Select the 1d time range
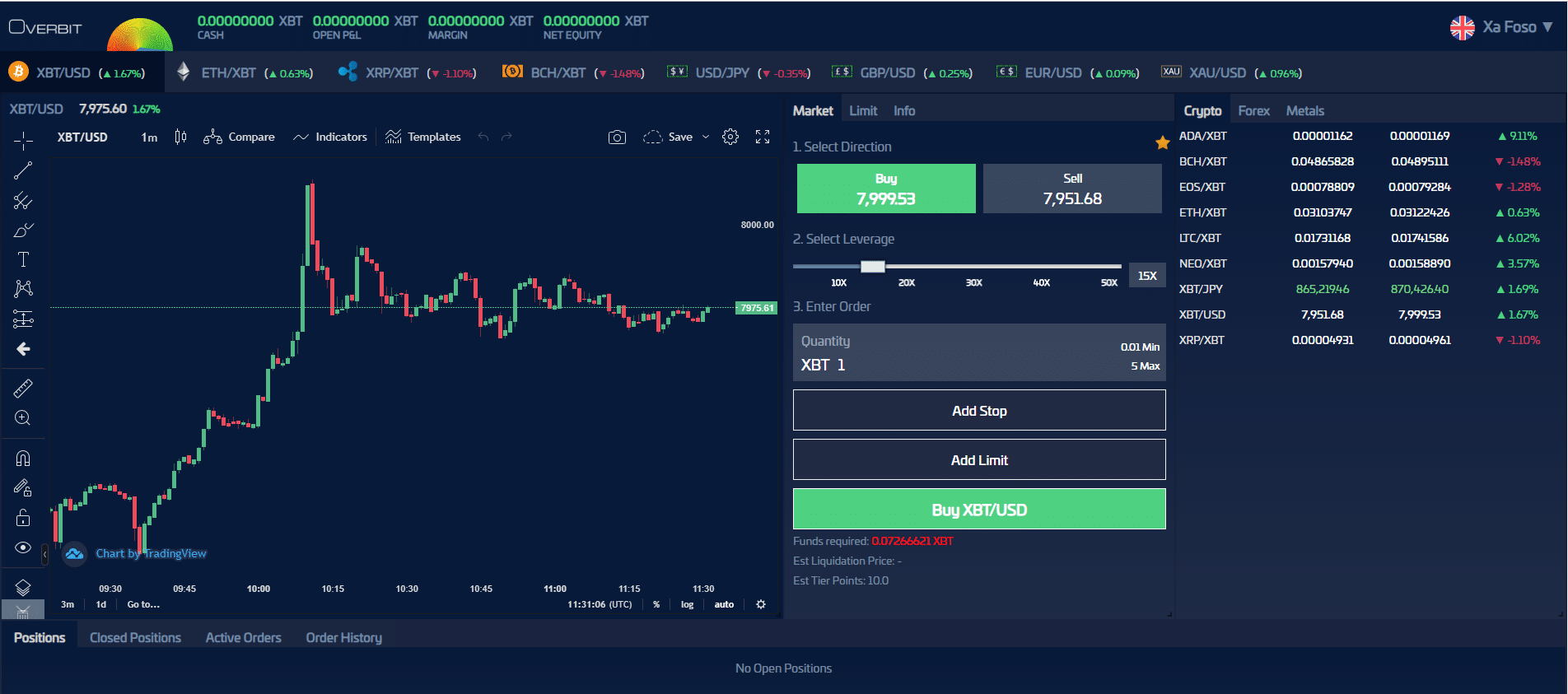Screen dimensions: 1568x694 coord(101,604)
